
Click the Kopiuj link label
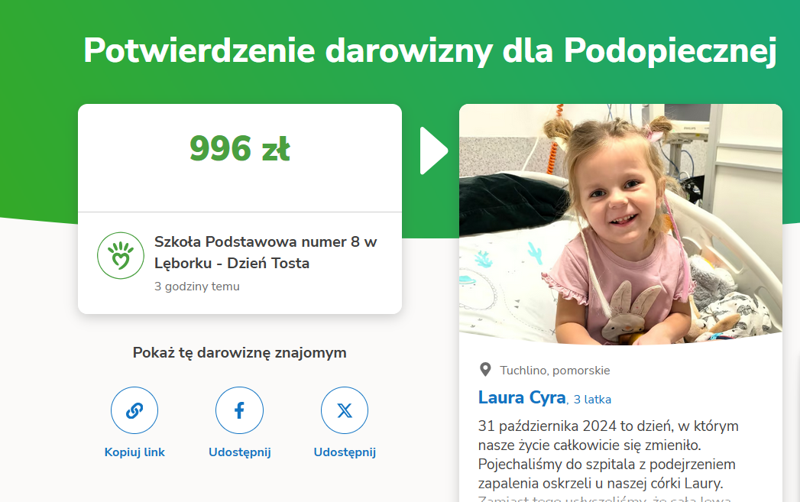point(134,452)
